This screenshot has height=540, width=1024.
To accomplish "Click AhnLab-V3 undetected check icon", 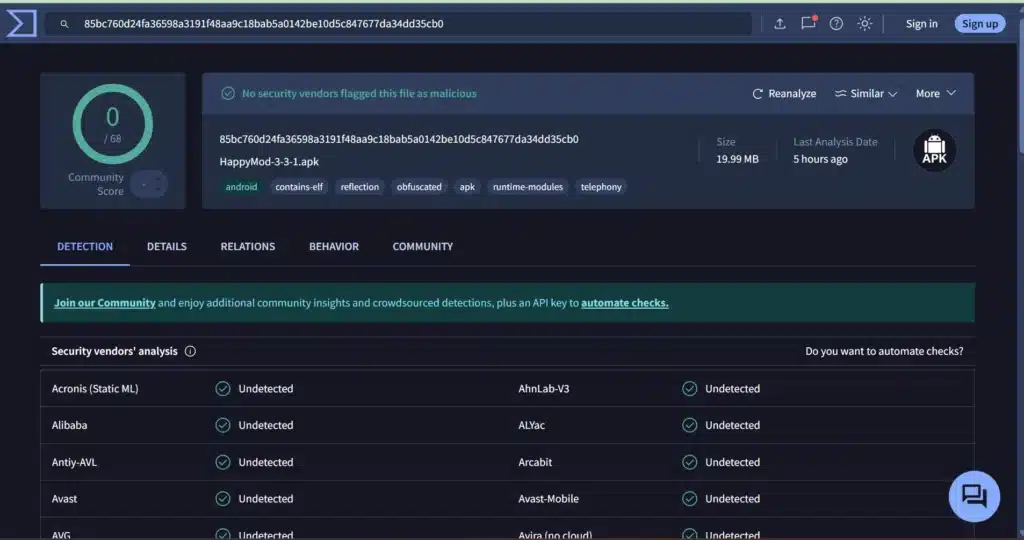I will point(690,389).
